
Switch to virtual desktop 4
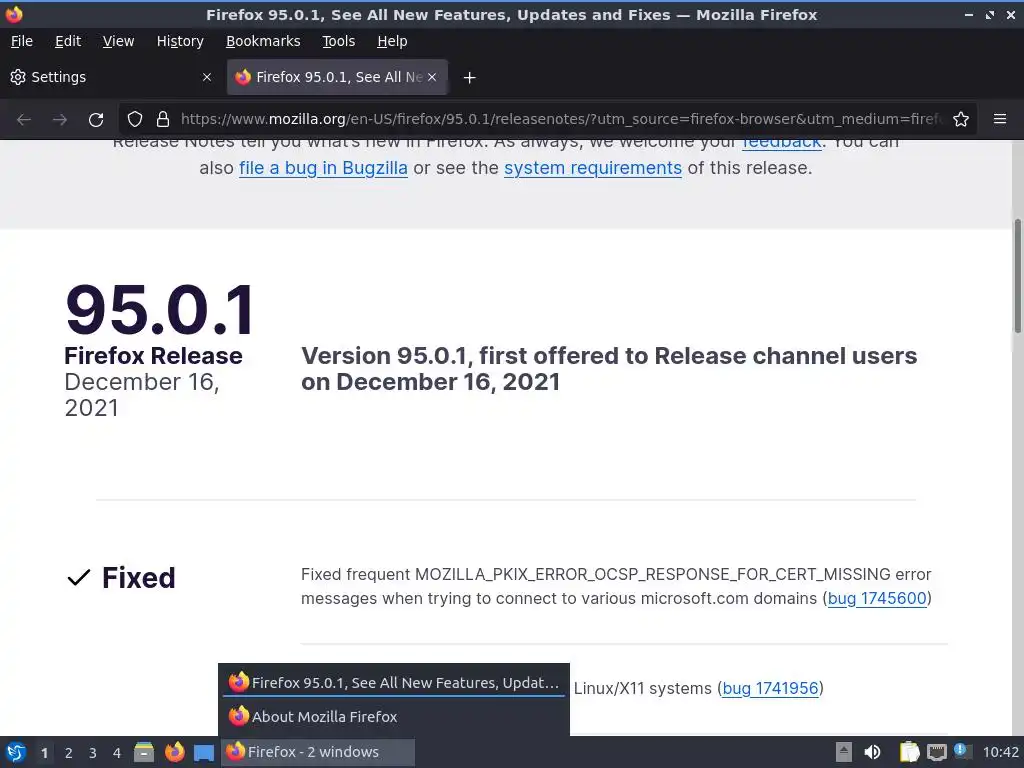point(117,753)
